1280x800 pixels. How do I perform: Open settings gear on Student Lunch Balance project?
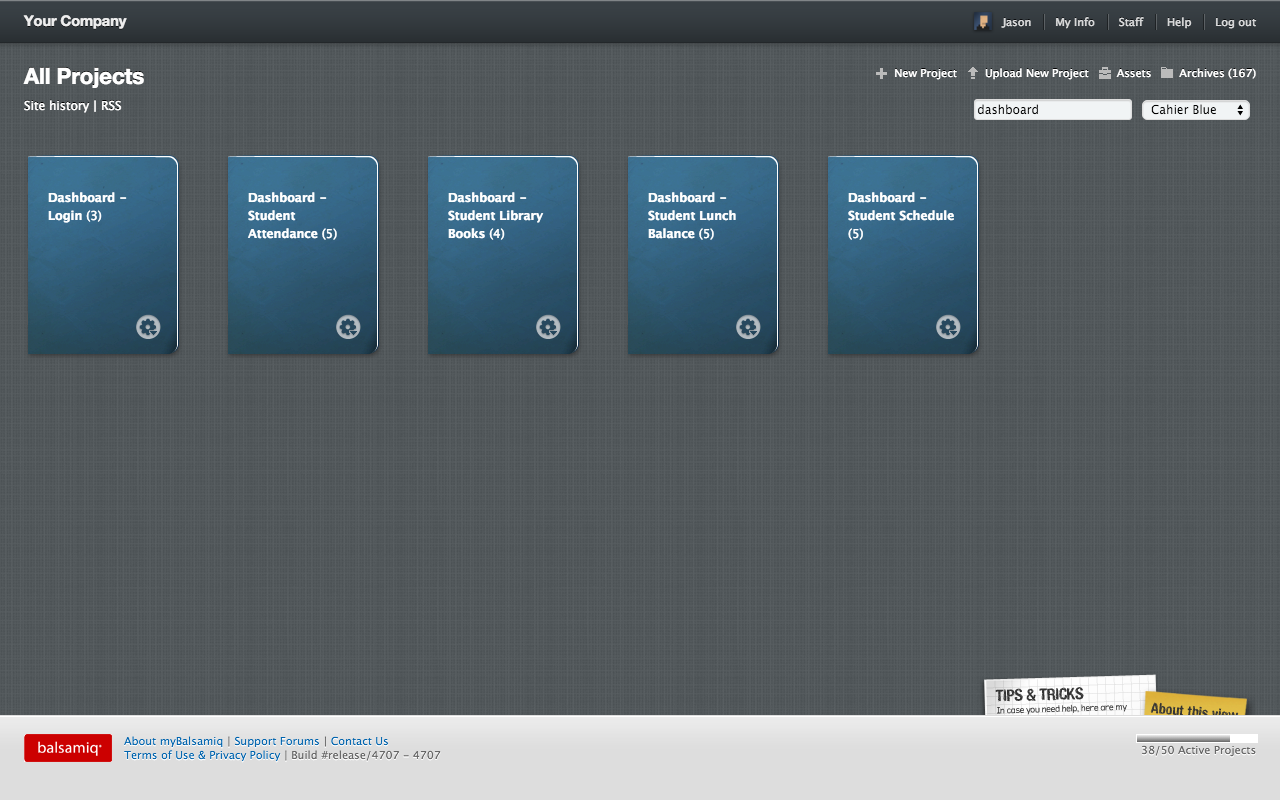(748, 326)
